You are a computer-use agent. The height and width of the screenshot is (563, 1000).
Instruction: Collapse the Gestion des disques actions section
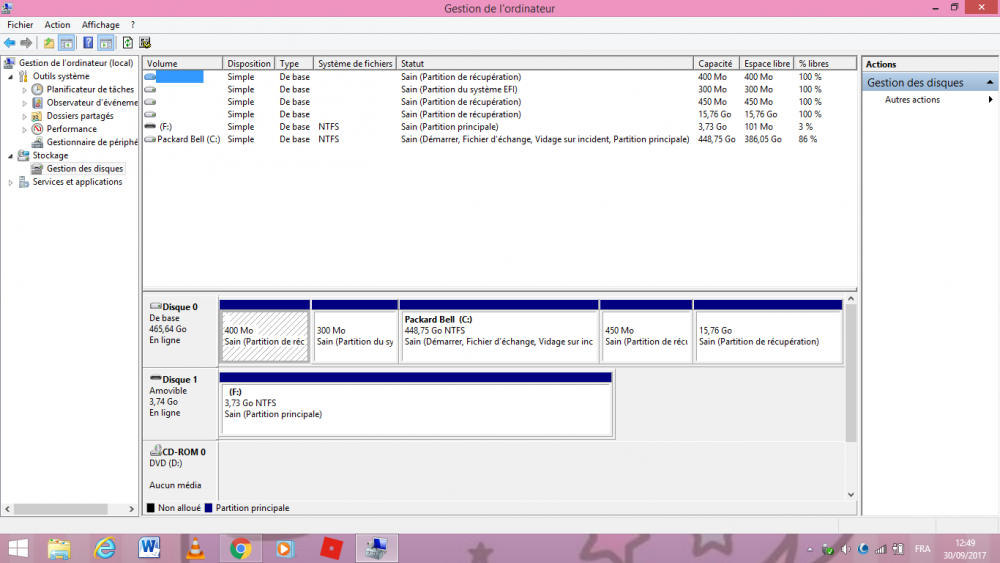tap(990, 82)
